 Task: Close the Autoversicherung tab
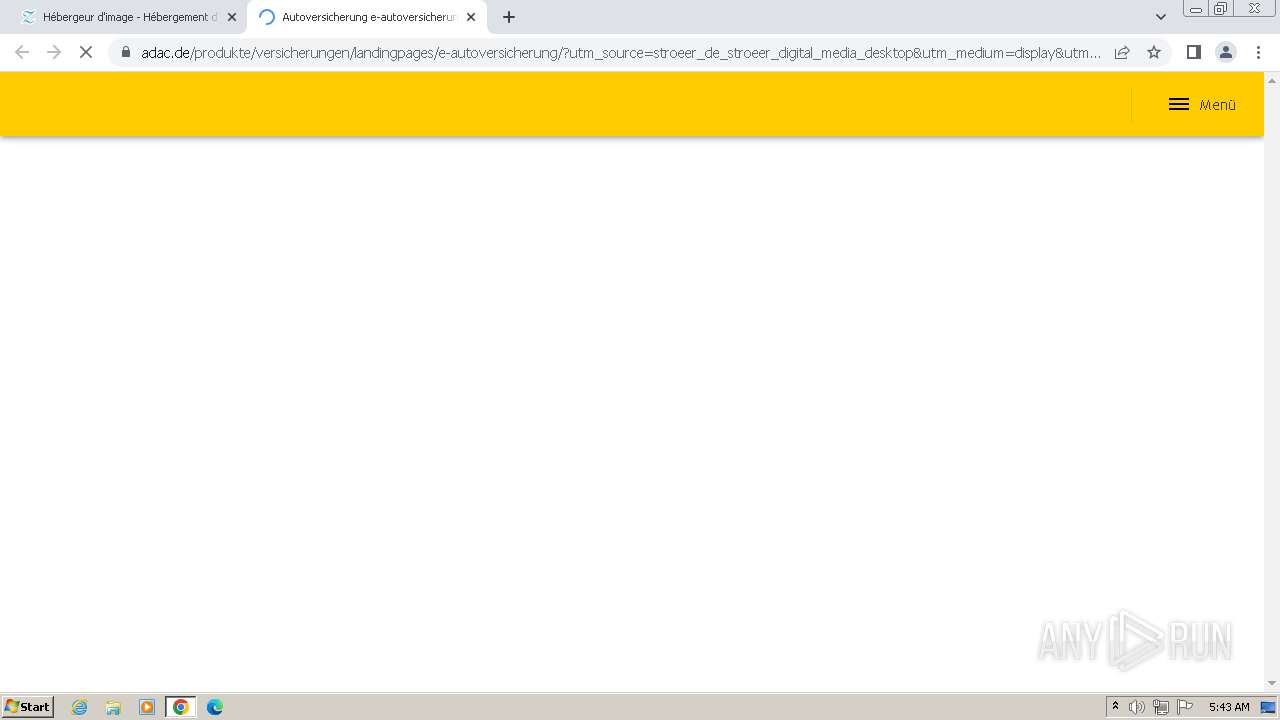click(x=471, y=17)
